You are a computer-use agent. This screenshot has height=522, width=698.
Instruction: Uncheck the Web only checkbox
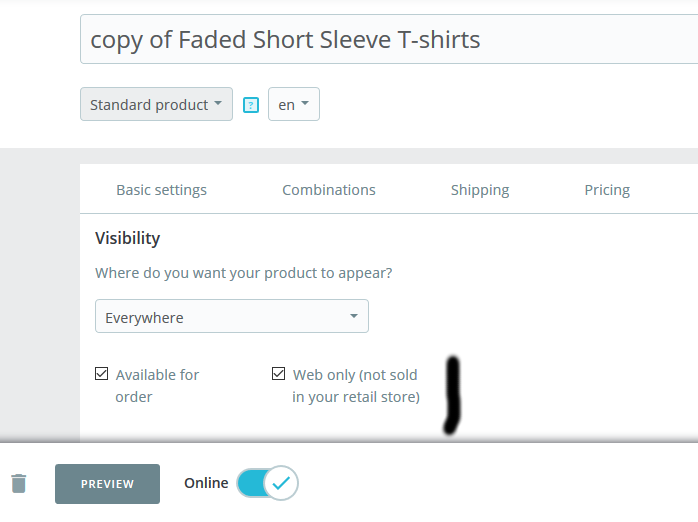coord(278,374)
